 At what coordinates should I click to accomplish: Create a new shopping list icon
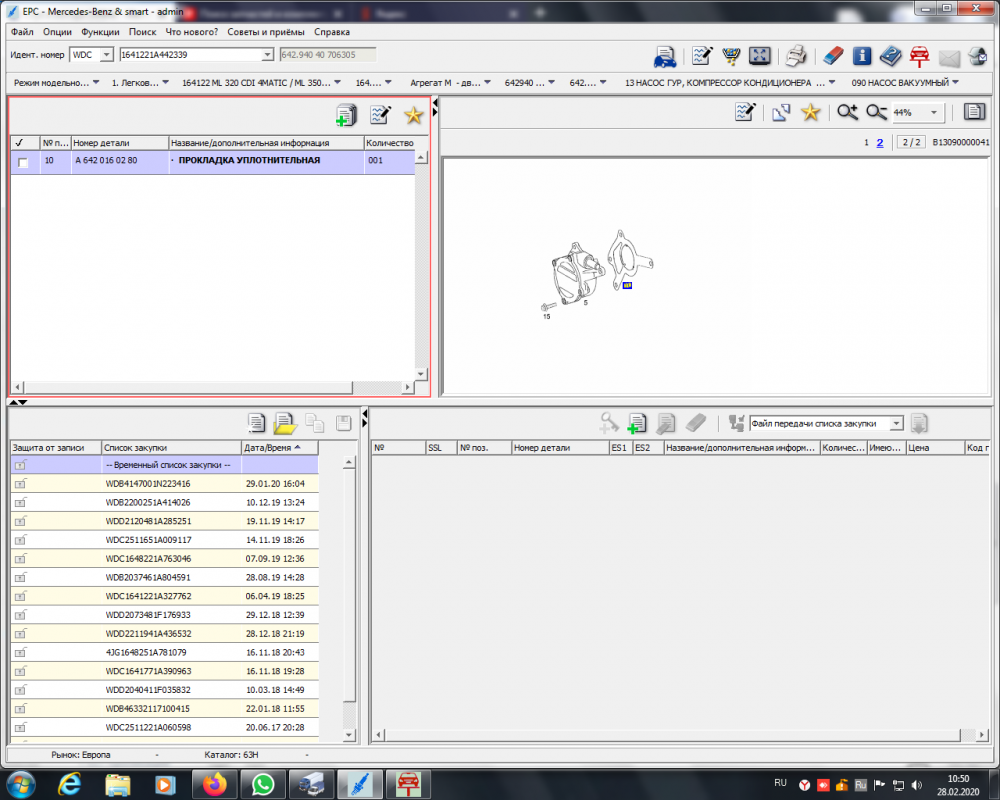click(x=256, y=423)
